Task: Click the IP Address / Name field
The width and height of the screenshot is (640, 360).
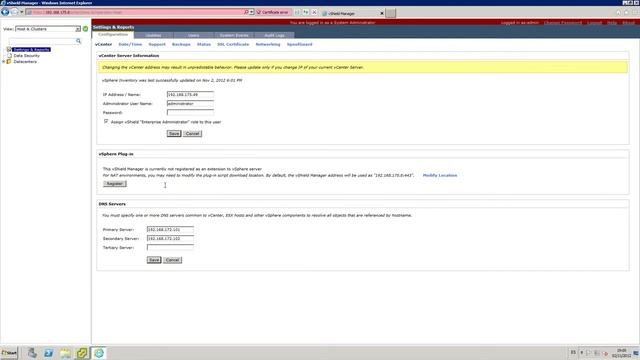Action: tap(190, 94)
